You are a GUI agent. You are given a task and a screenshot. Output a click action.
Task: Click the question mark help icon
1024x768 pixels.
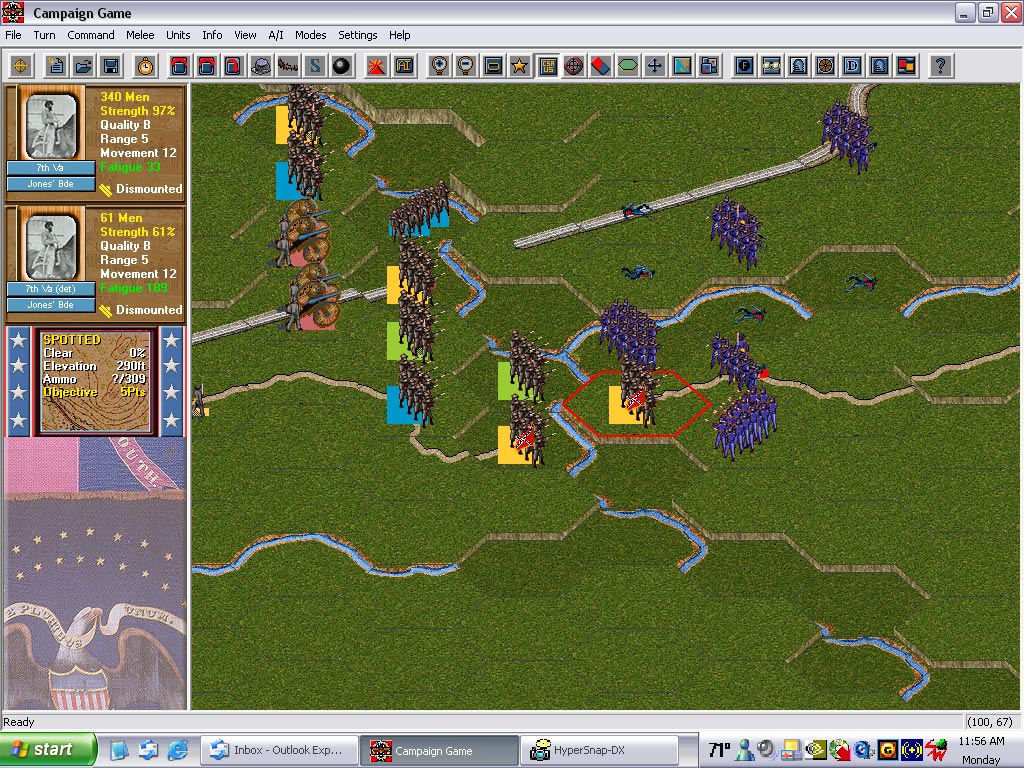tap(939, 66)
